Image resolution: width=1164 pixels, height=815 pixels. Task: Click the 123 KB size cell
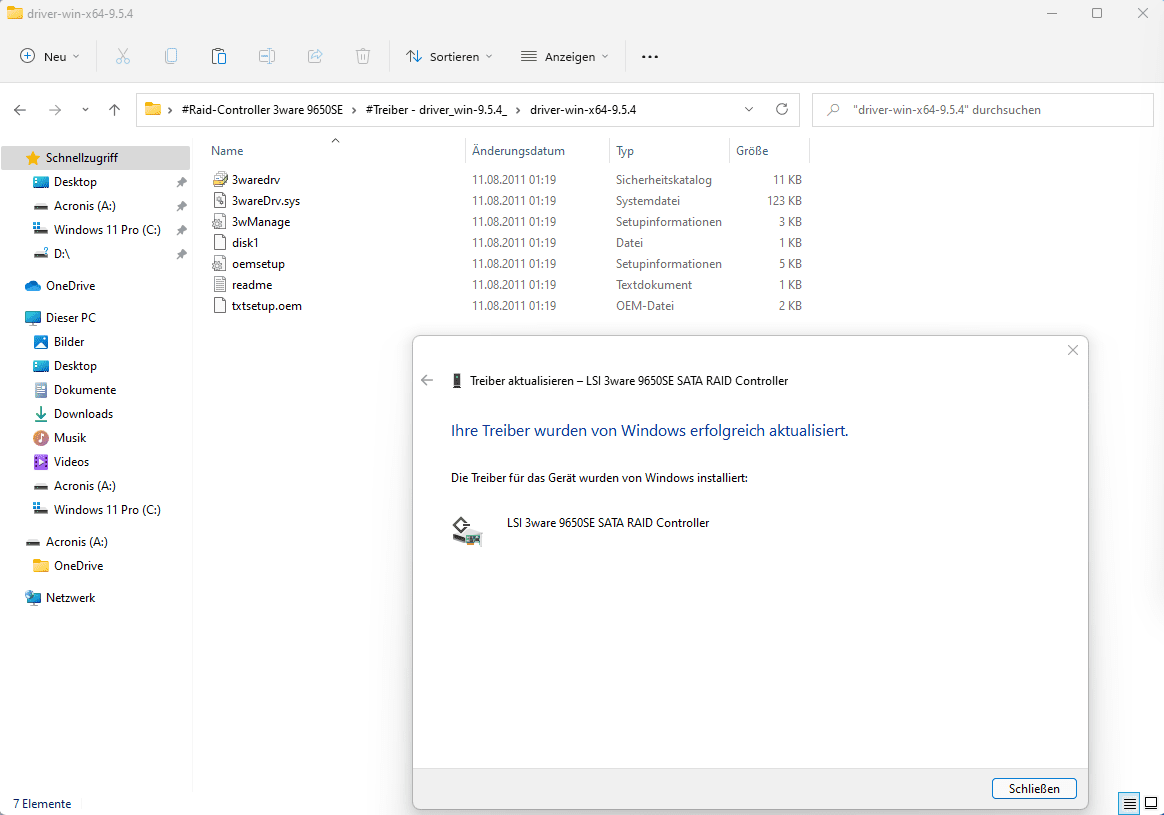pyautogui.click(x=784, y=200)
